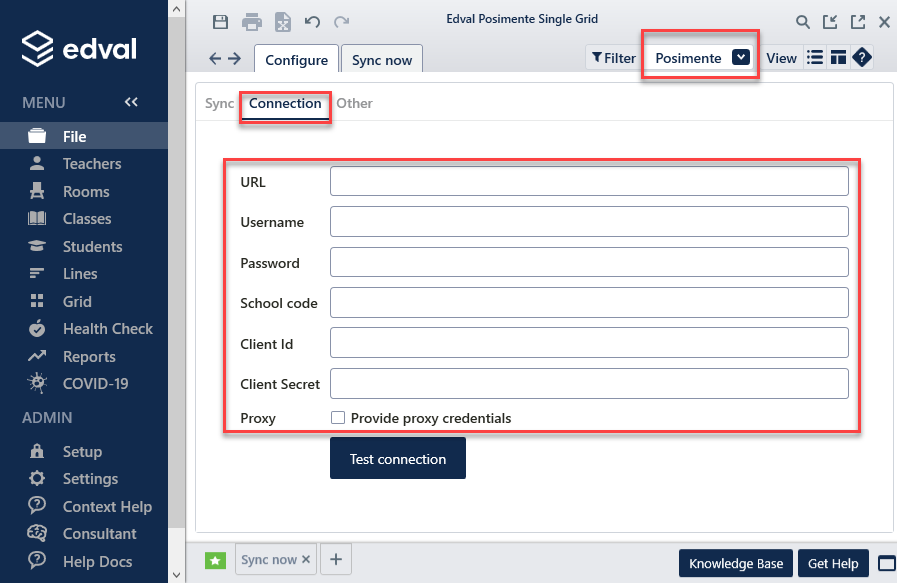Click the dock window inward icon

(x=830, y=22)
